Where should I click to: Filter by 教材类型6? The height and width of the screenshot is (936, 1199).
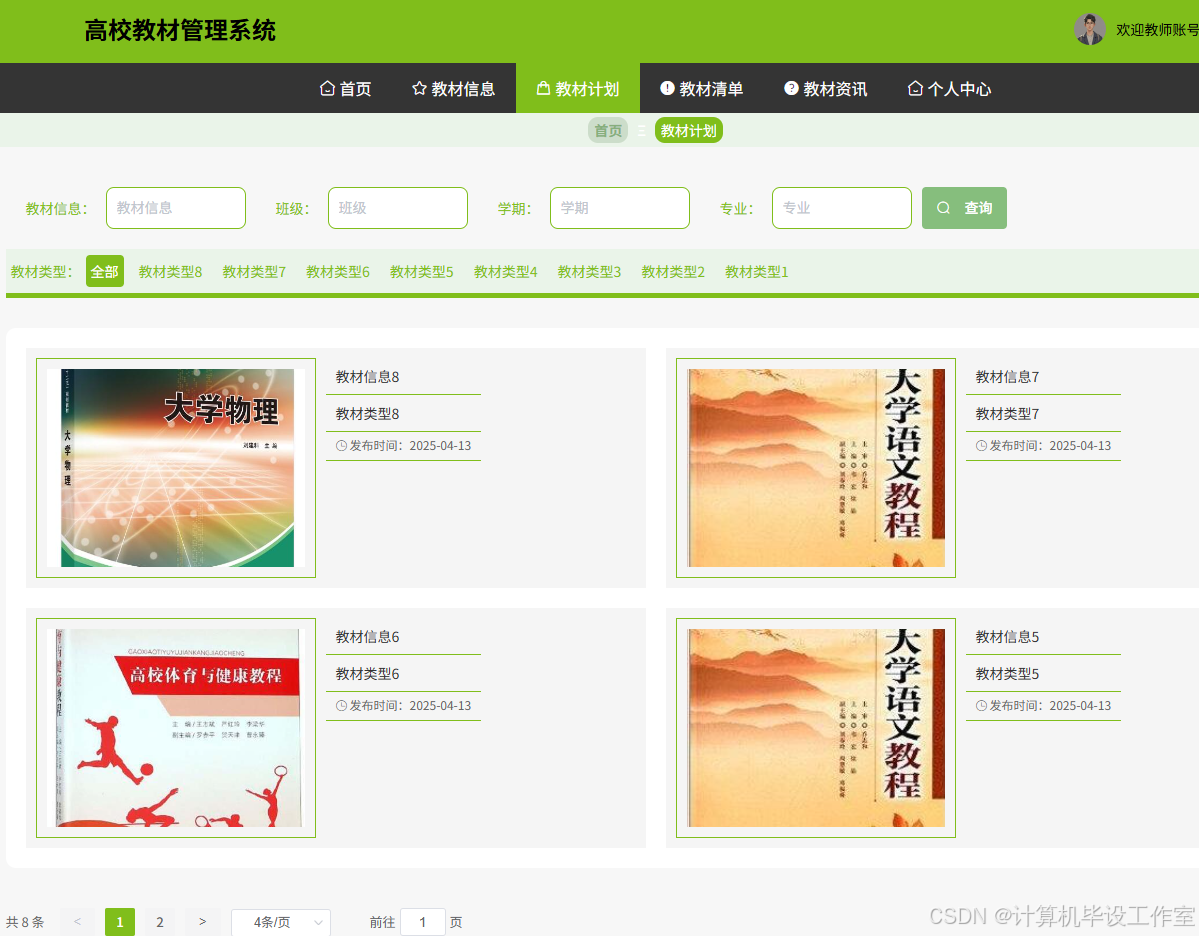(338, 271)
